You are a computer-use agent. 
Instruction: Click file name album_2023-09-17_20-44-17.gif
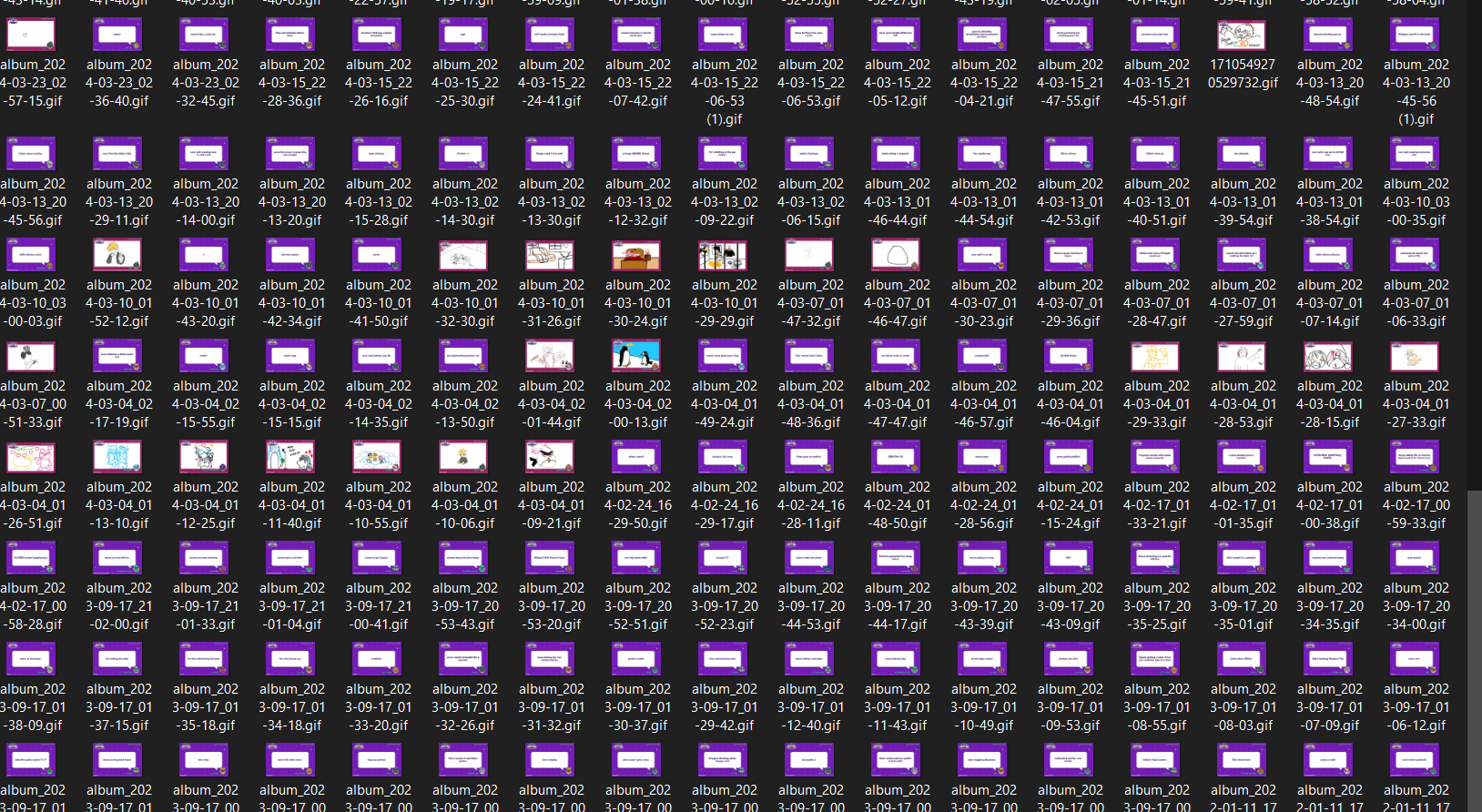[x=898, y=606]
